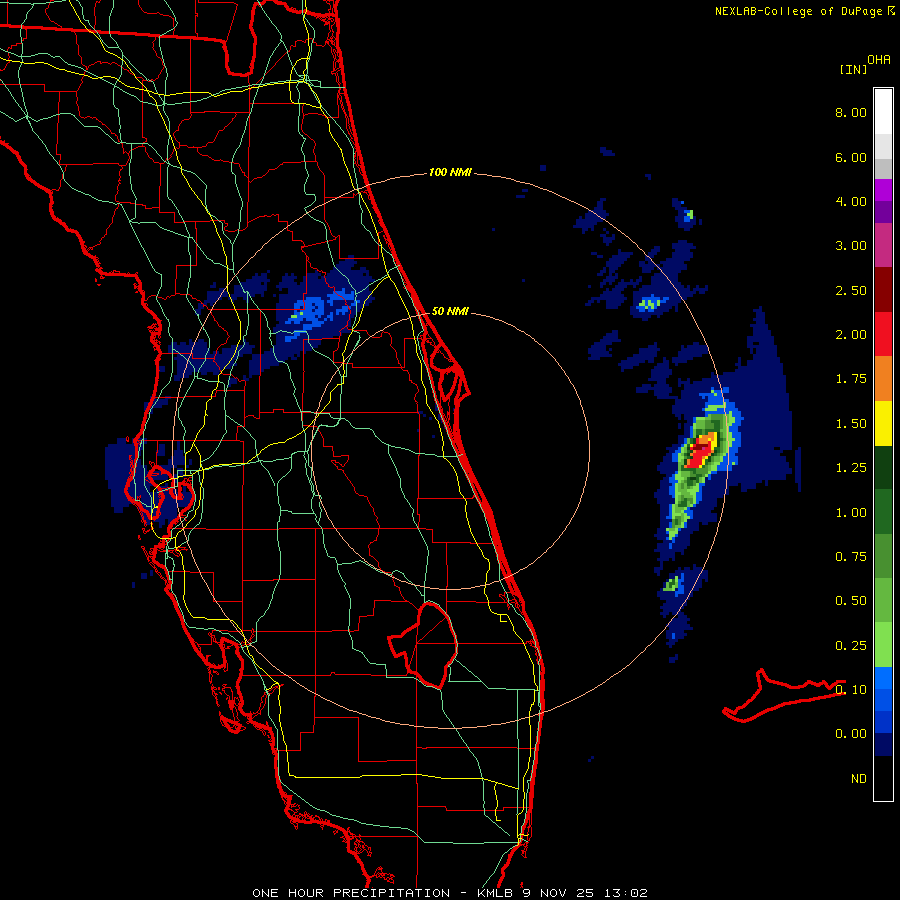Click the 50 NMI range ring label

(x=450, y=311)
